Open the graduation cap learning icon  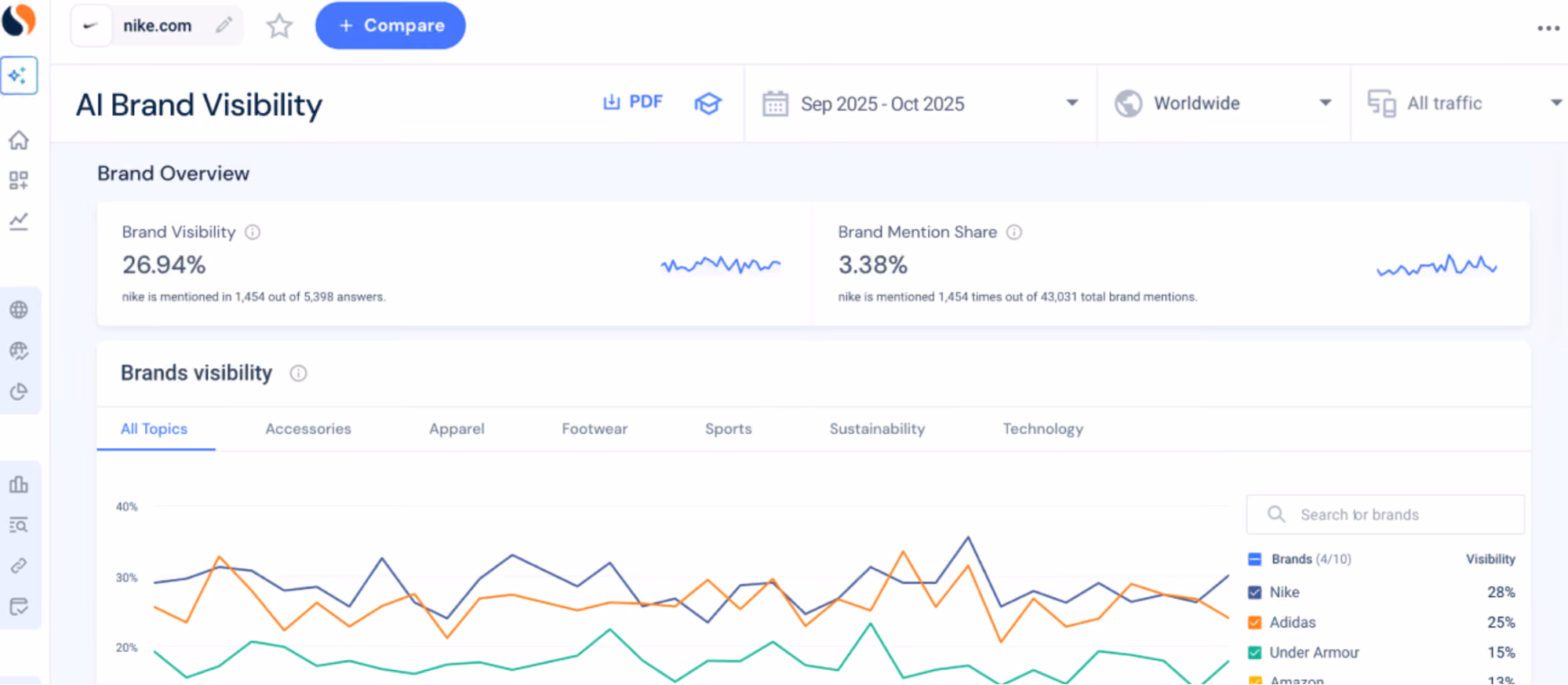(x=708, y=103)
